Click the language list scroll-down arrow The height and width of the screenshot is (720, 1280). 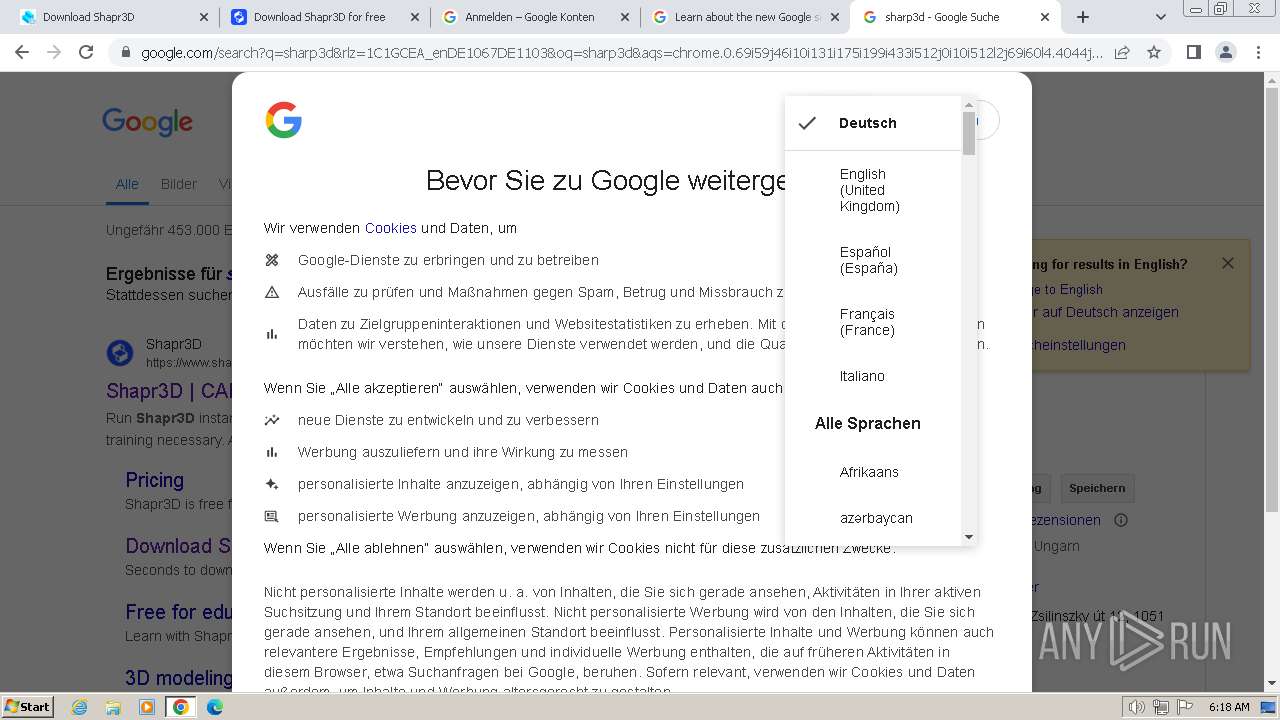pos(968,538)
